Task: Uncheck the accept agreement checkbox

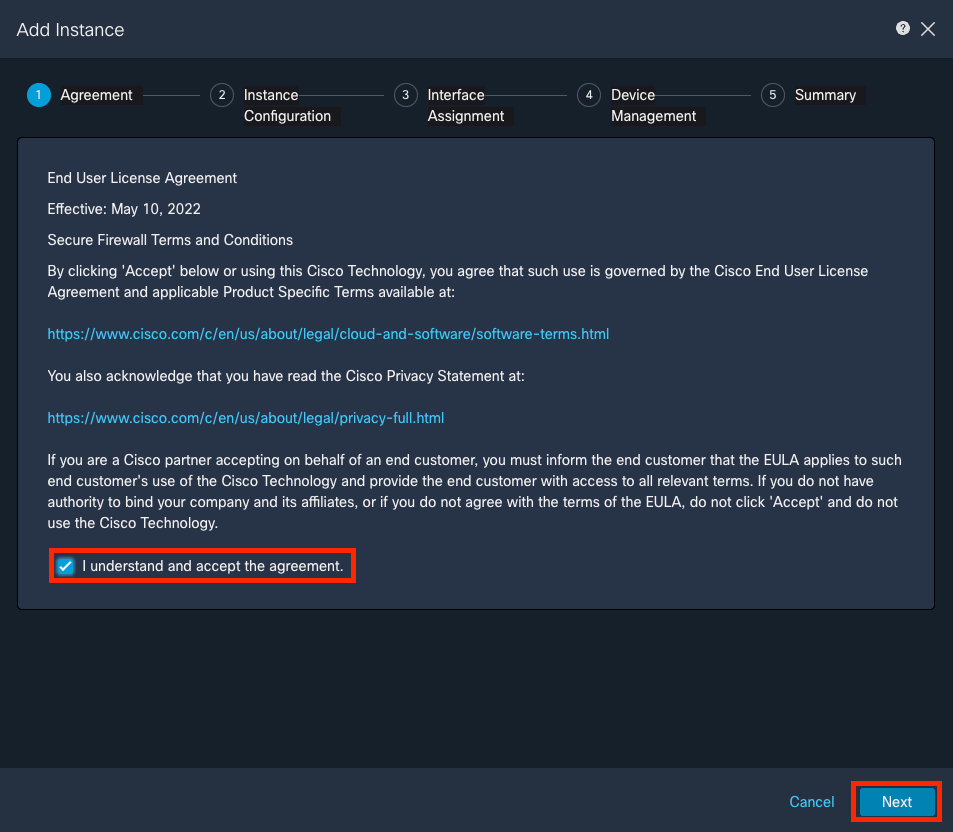Action: (65, 566)
